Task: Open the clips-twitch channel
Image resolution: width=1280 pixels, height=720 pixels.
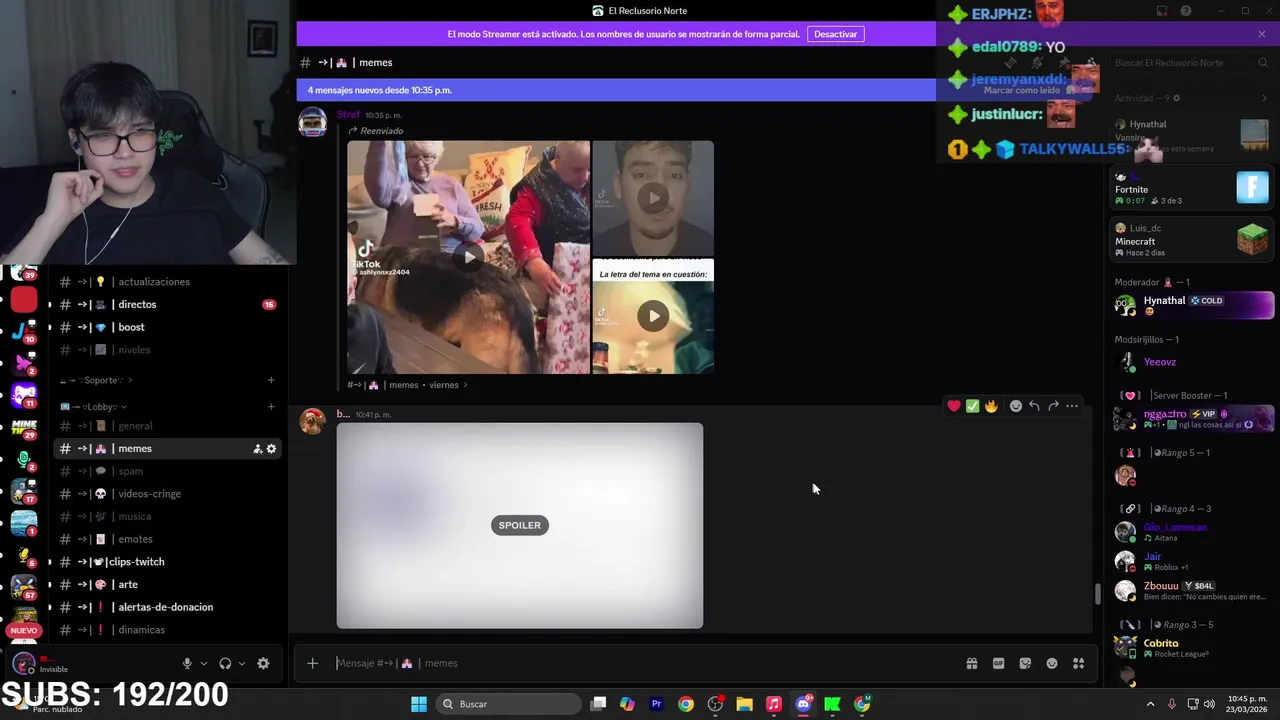Action: point(167,562)
